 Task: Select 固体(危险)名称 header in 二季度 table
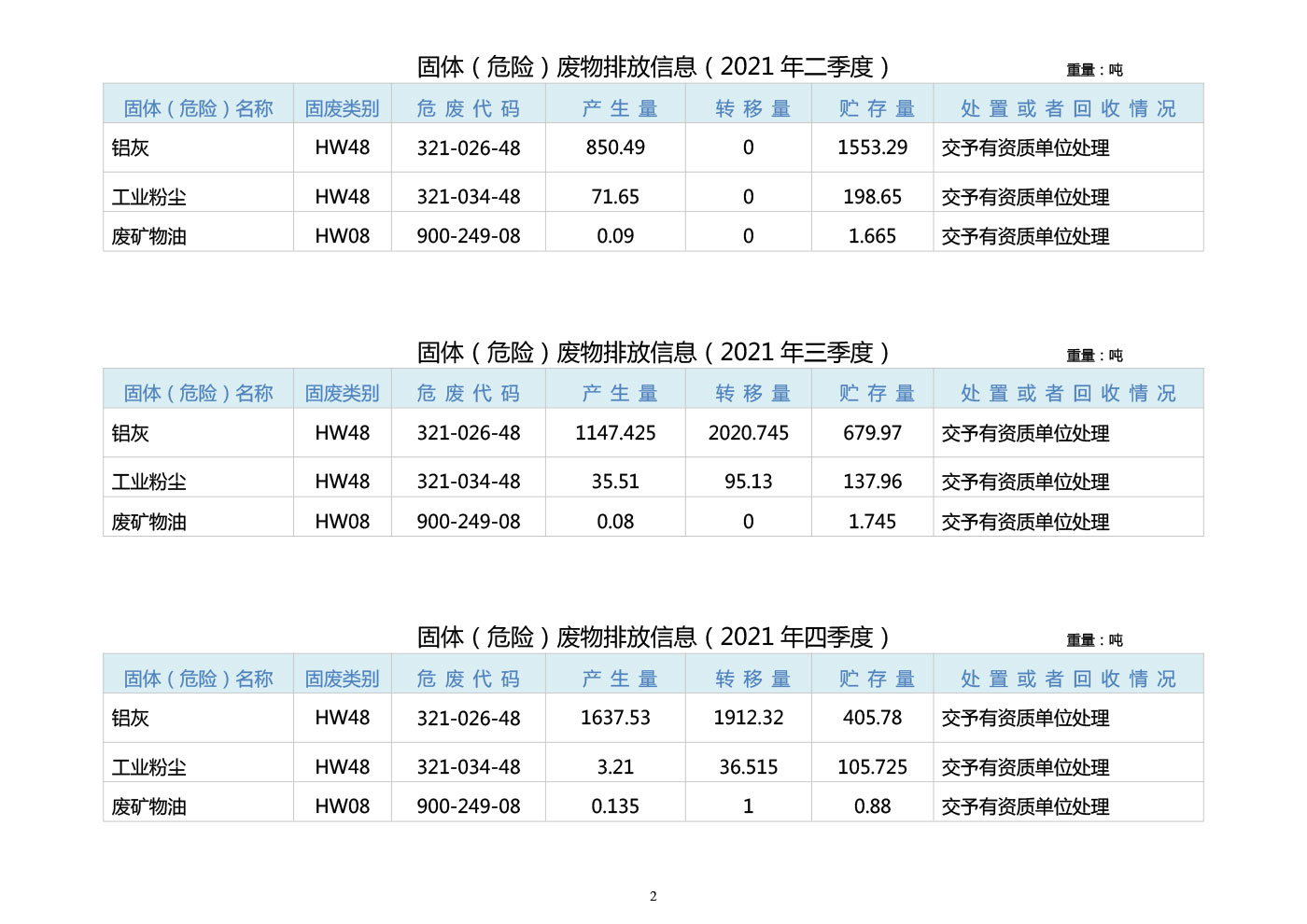[198, 109]
